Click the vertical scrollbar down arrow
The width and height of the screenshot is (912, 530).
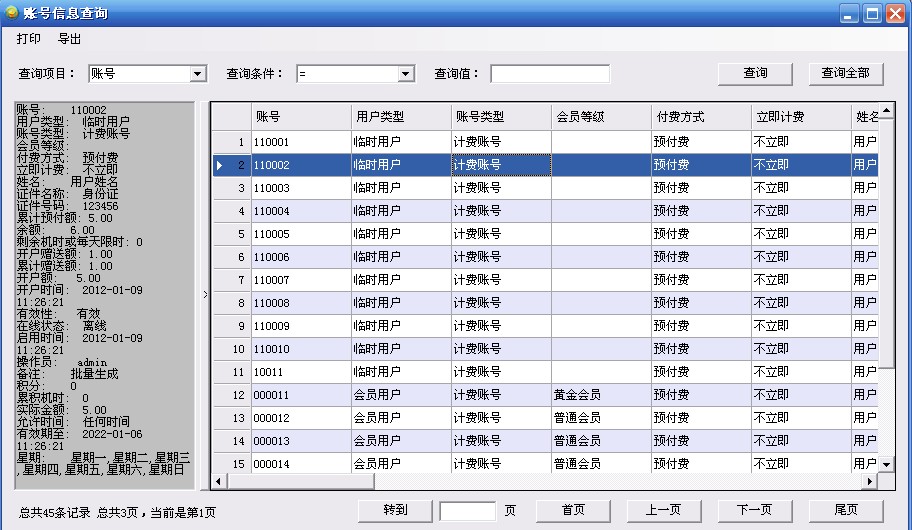tap(886, 464)
